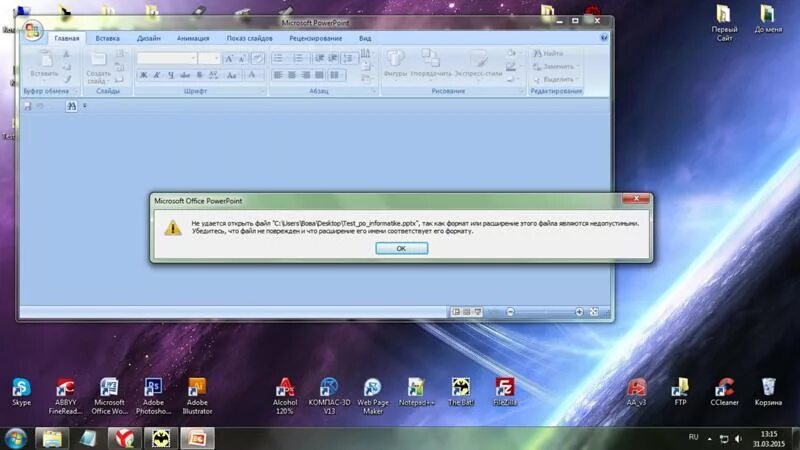The image size is (800, 450).
Task: Open the Показ слайдов tab
Action: coord(249,38)
